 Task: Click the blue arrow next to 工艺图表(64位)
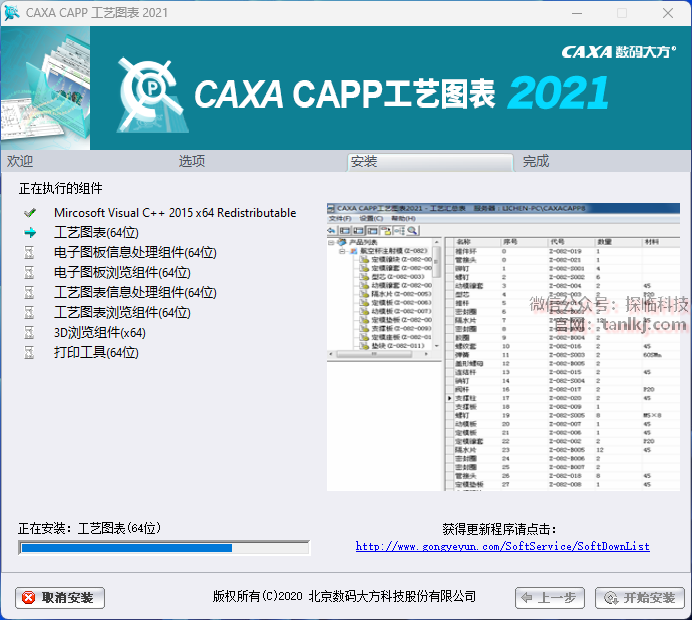click(30, 233)
